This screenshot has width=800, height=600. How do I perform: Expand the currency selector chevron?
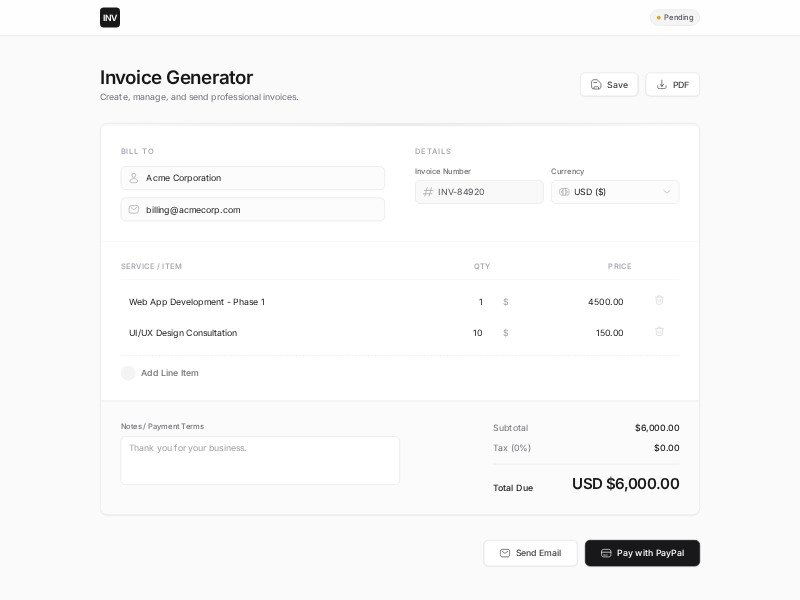667,192
